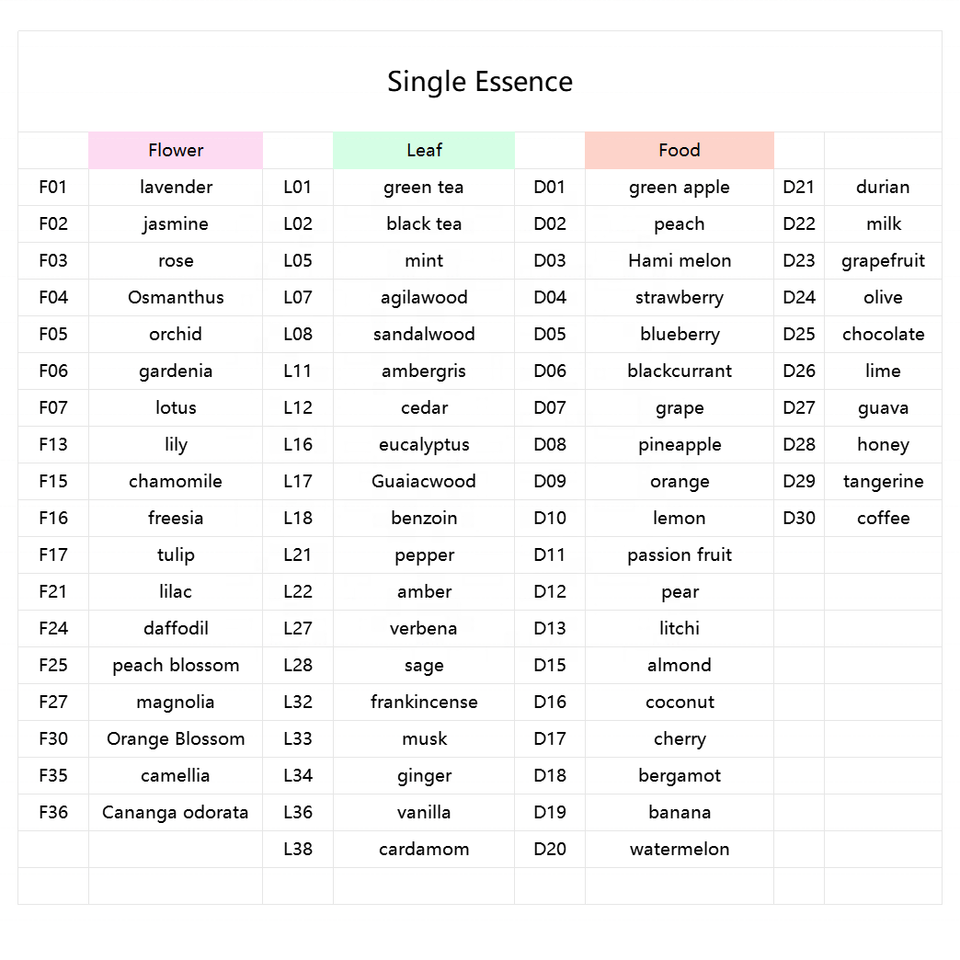
Task: Click the pink Flower header cell
Action: tap(176, 150)
